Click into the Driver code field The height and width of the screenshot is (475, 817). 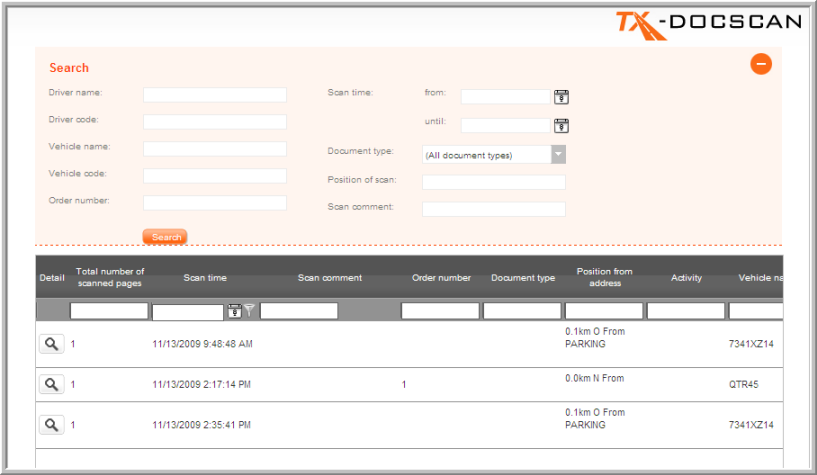coord(215,122)
